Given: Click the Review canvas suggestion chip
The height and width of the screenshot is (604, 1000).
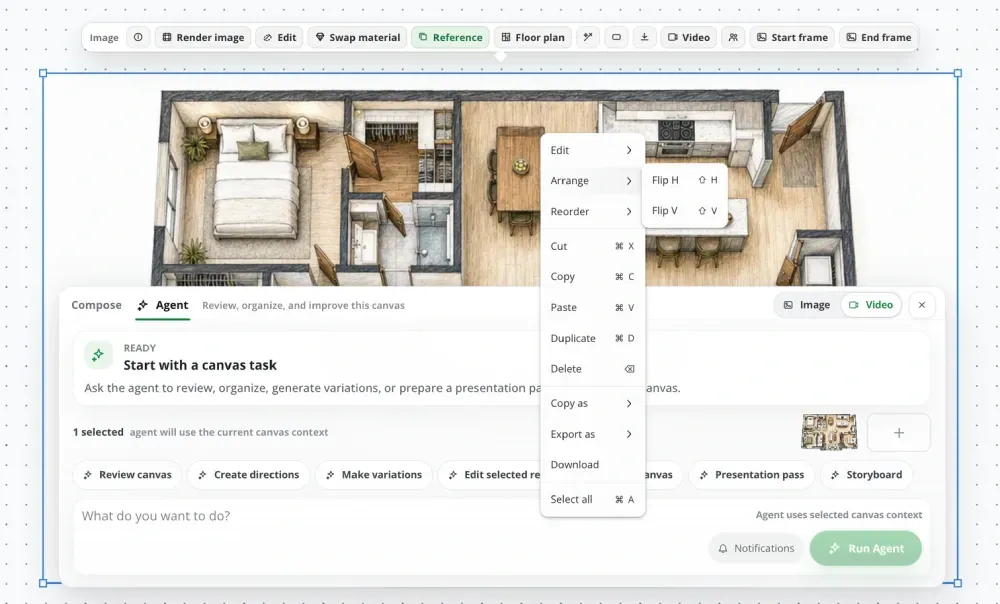Looking at the screenshot, I should click(128, 475).
